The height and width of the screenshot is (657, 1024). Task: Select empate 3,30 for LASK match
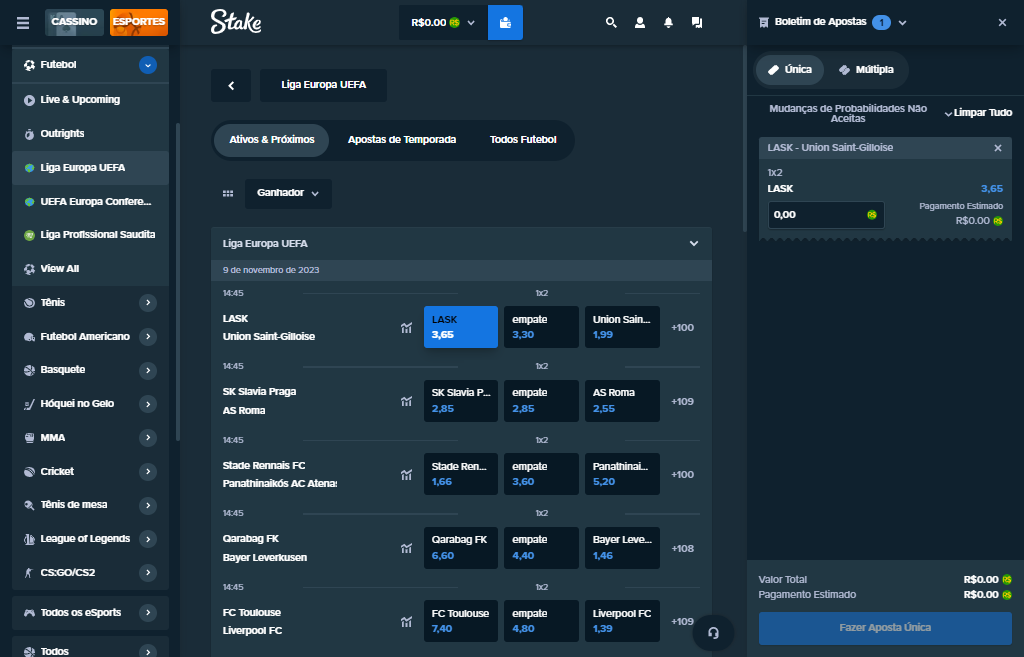541,327
